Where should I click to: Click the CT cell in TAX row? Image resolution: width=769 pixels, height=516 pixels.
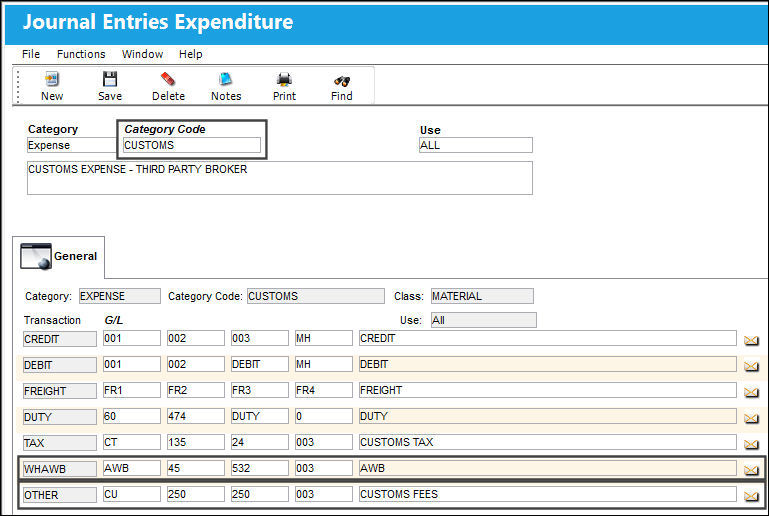click(x=131, y=442)
